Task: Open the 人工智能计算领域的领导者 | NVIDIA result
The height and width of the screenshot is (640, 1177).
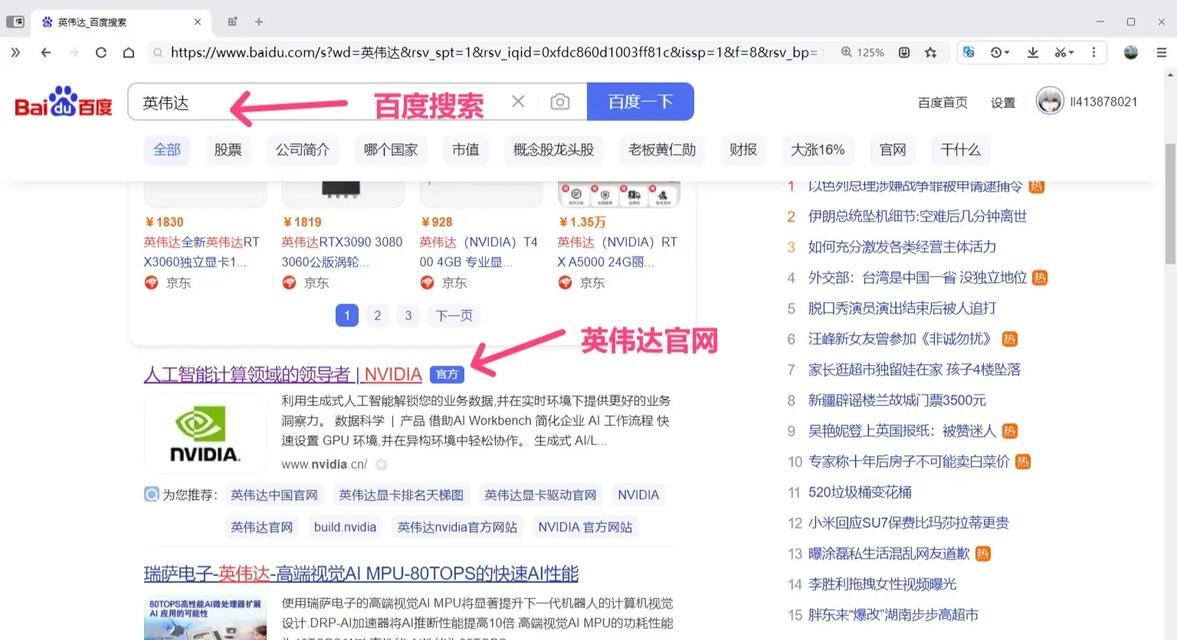Action: coord(283,374)
